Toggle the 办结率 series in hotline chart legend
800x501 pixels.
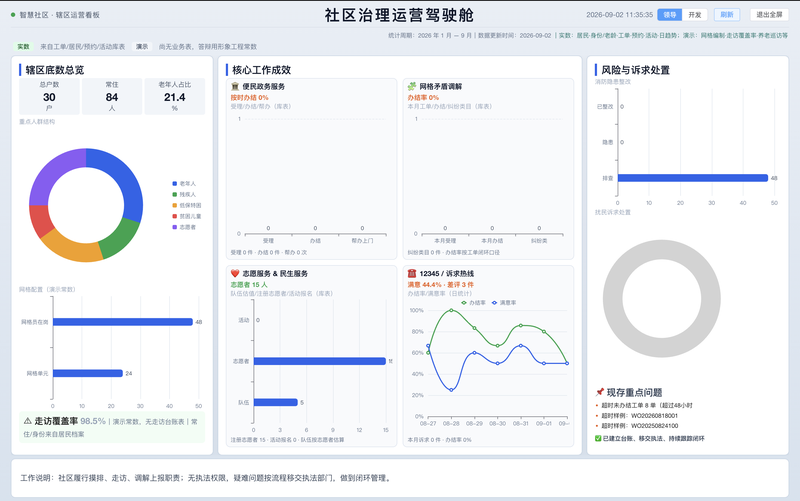coord(473,303)
